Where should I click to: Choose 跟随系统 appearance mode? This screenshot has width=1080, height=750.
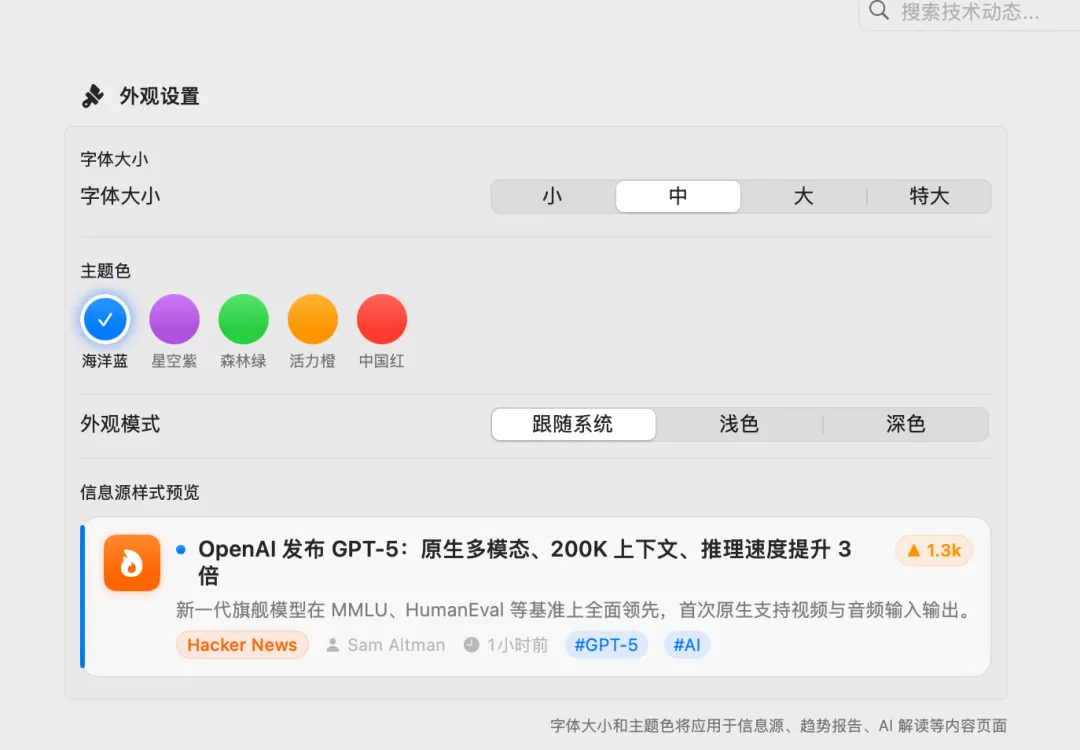(x=573, y=424)
